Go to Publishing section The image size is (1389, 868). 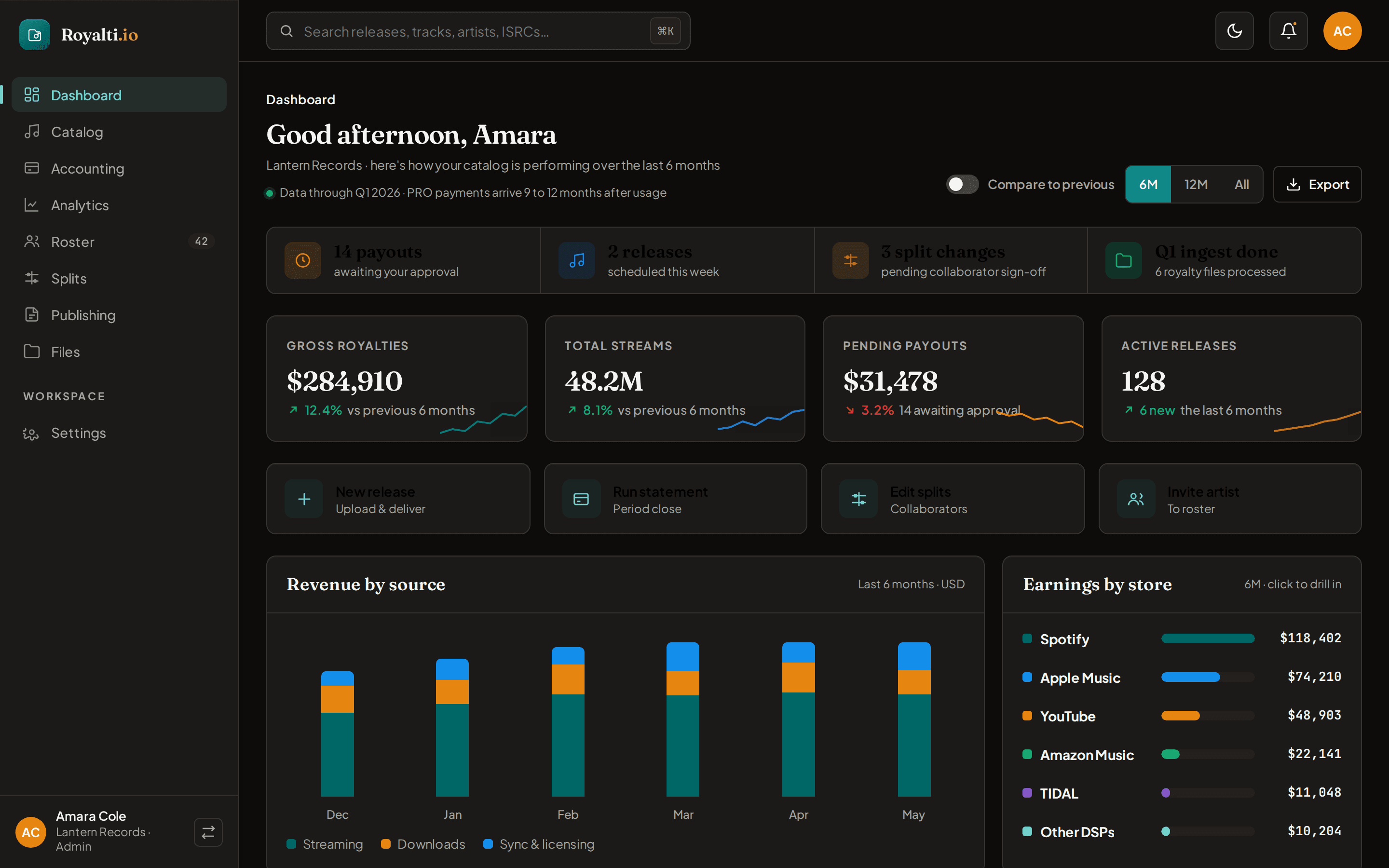point(119,314)
